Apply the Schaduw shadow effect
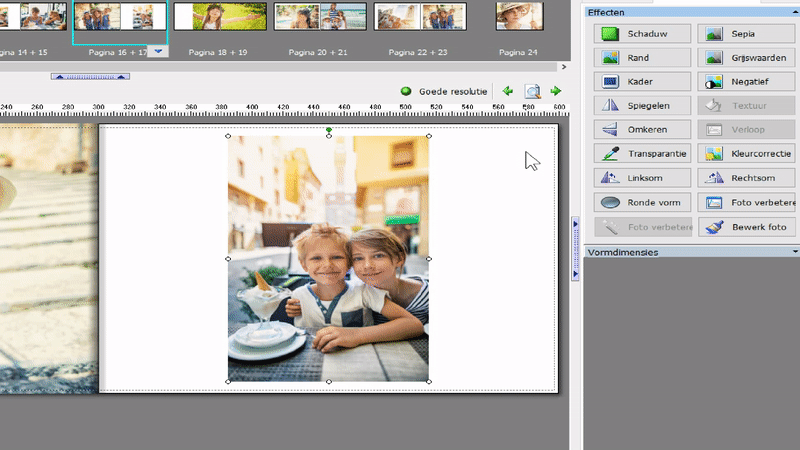The image size is (800, 450). [644, 34]
